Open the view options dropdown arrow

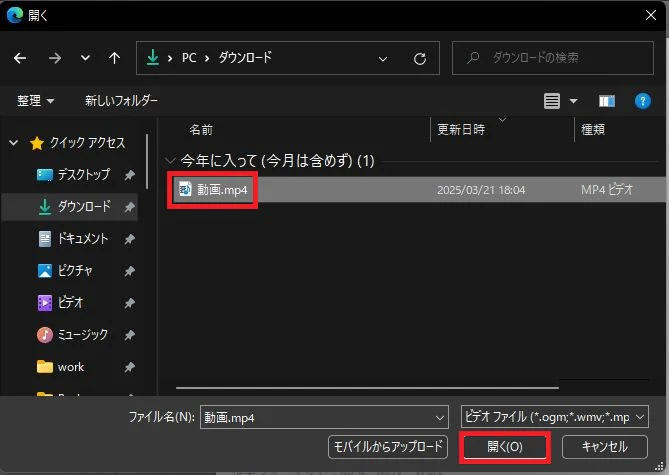pos(573,101)
